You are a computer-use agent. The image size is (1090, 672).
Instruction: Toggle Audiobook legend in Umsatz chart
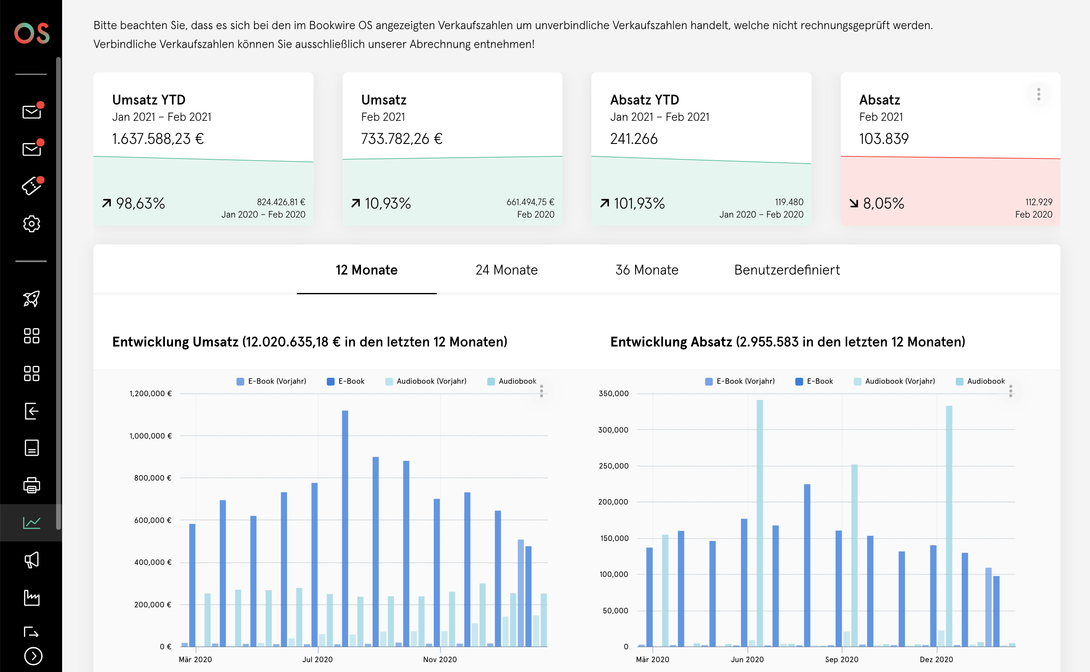[512, 382]
